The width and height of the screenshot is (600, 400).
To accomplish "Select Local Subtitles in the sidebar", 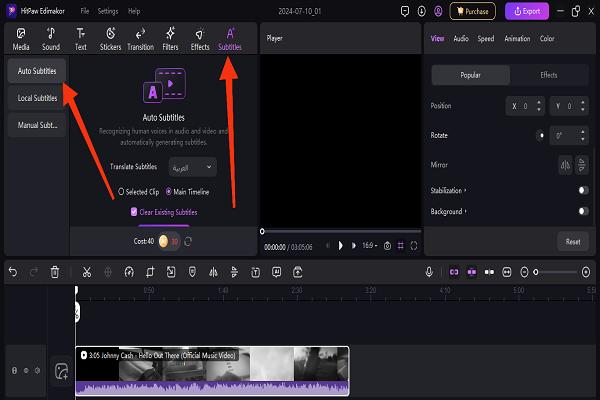I will 38,98.
